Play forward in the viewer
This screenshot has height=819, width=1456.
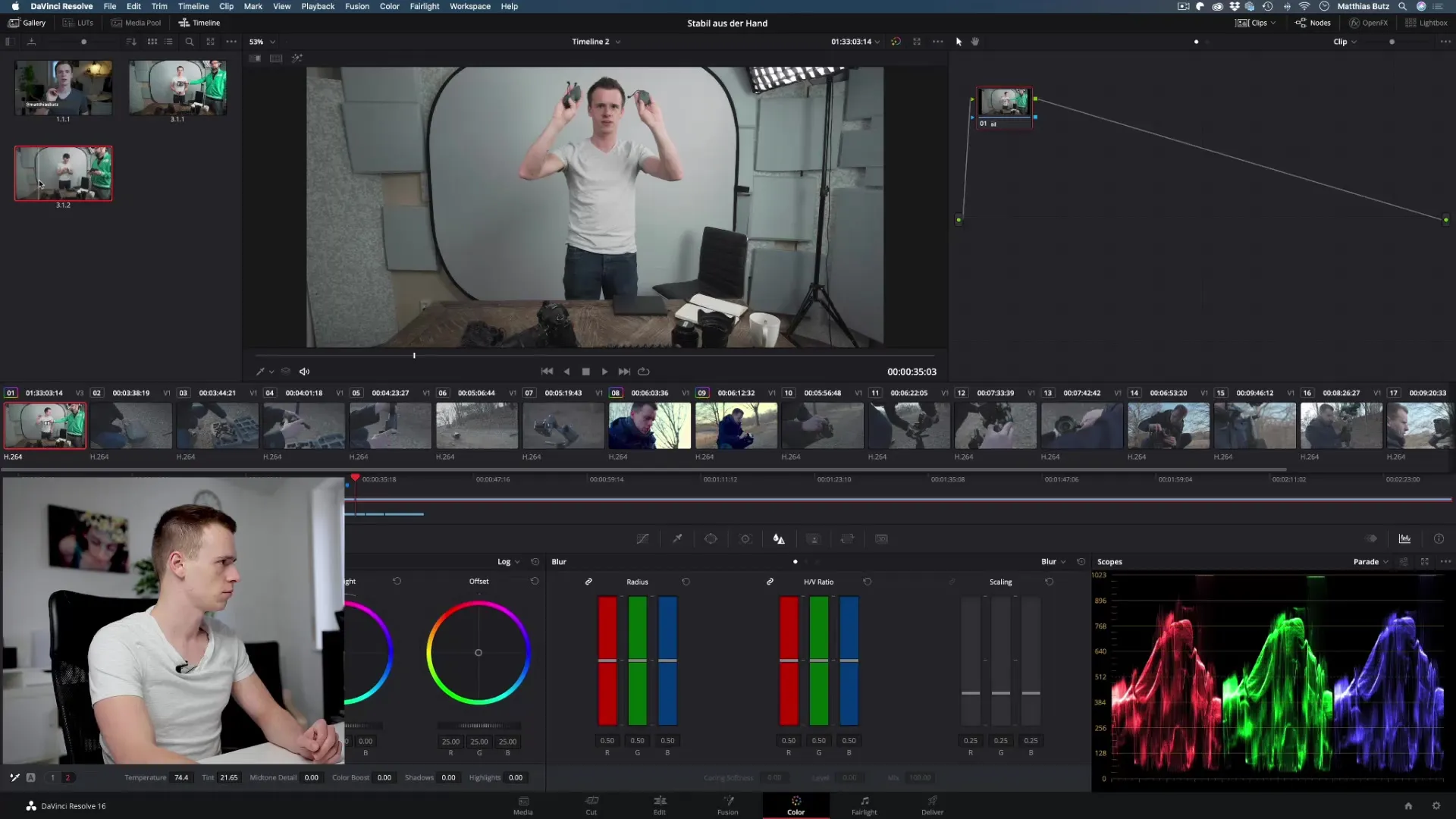[604, 372]
